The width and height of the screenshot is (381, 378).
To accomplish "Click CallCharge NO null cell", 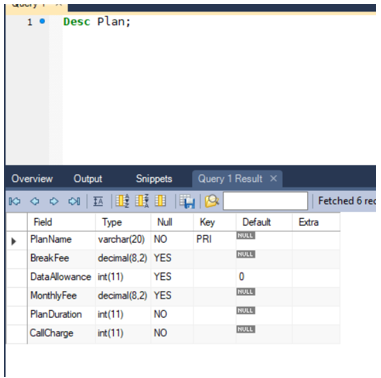I will tap(172, 333).
